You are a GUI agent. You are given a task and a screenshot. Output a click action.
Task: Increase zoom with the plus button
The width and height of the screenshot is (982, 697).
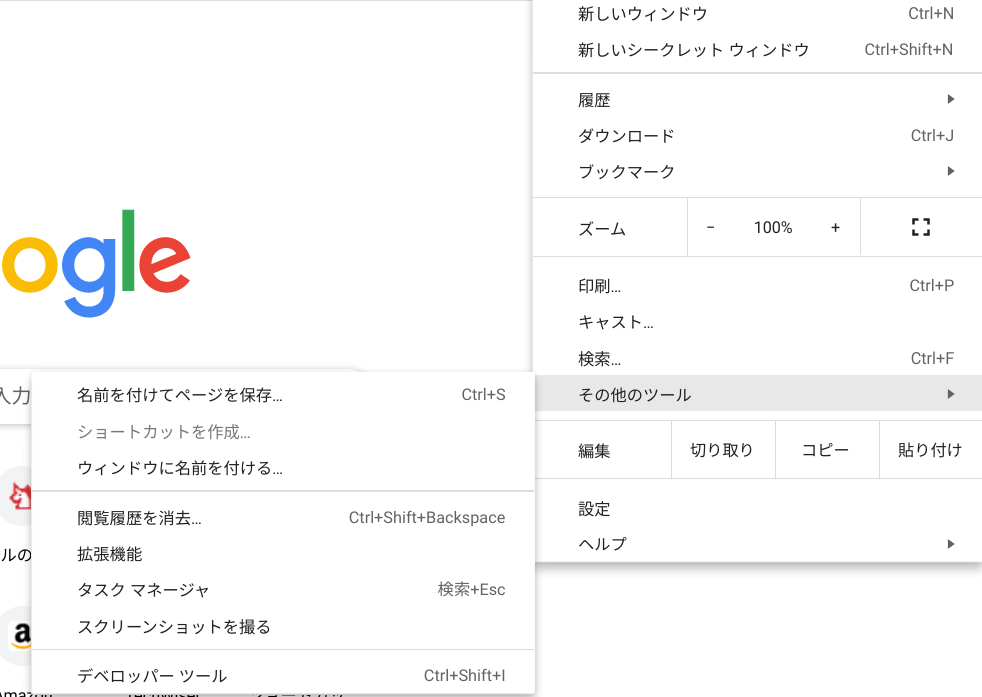835,227
